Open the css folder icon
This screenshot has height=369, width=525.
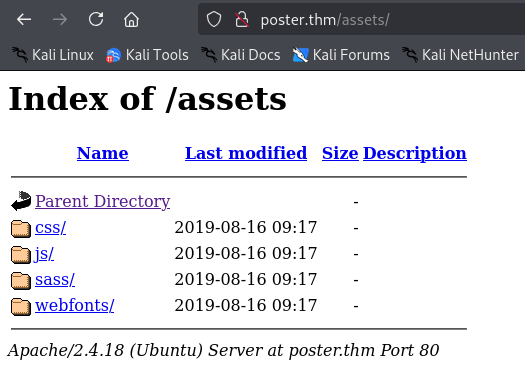tap(21, 229)
